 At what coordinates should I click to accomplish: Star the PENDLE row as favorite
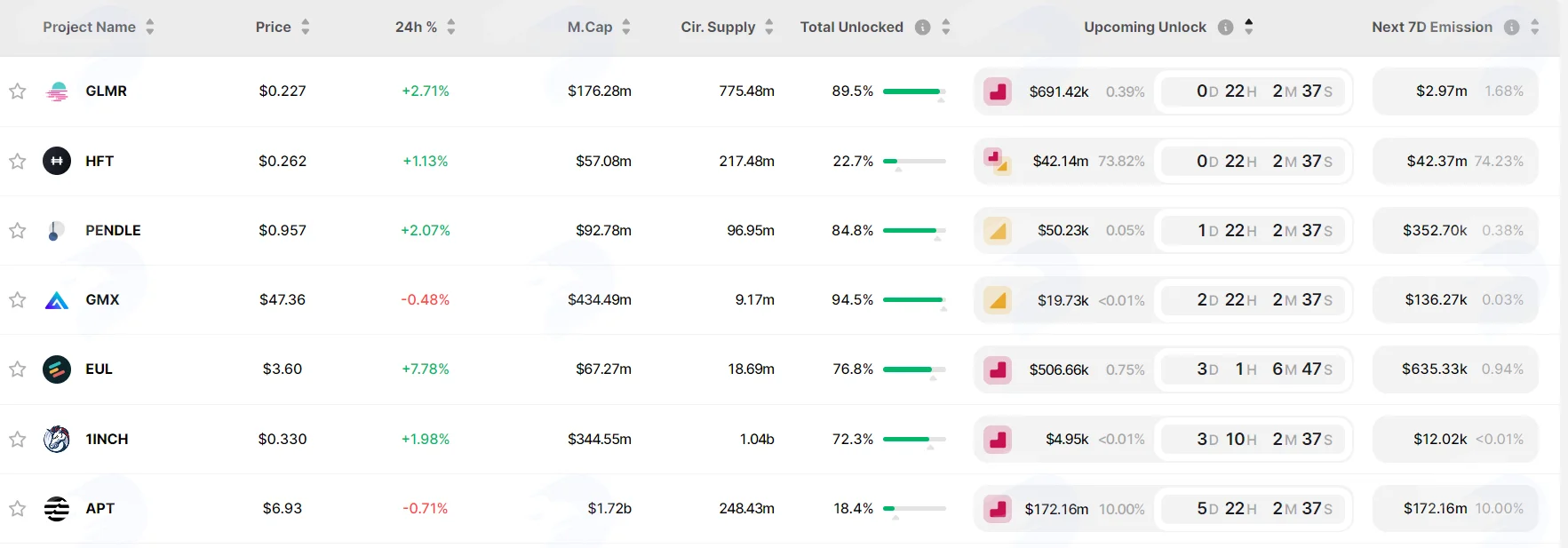[x=17, y=231]
